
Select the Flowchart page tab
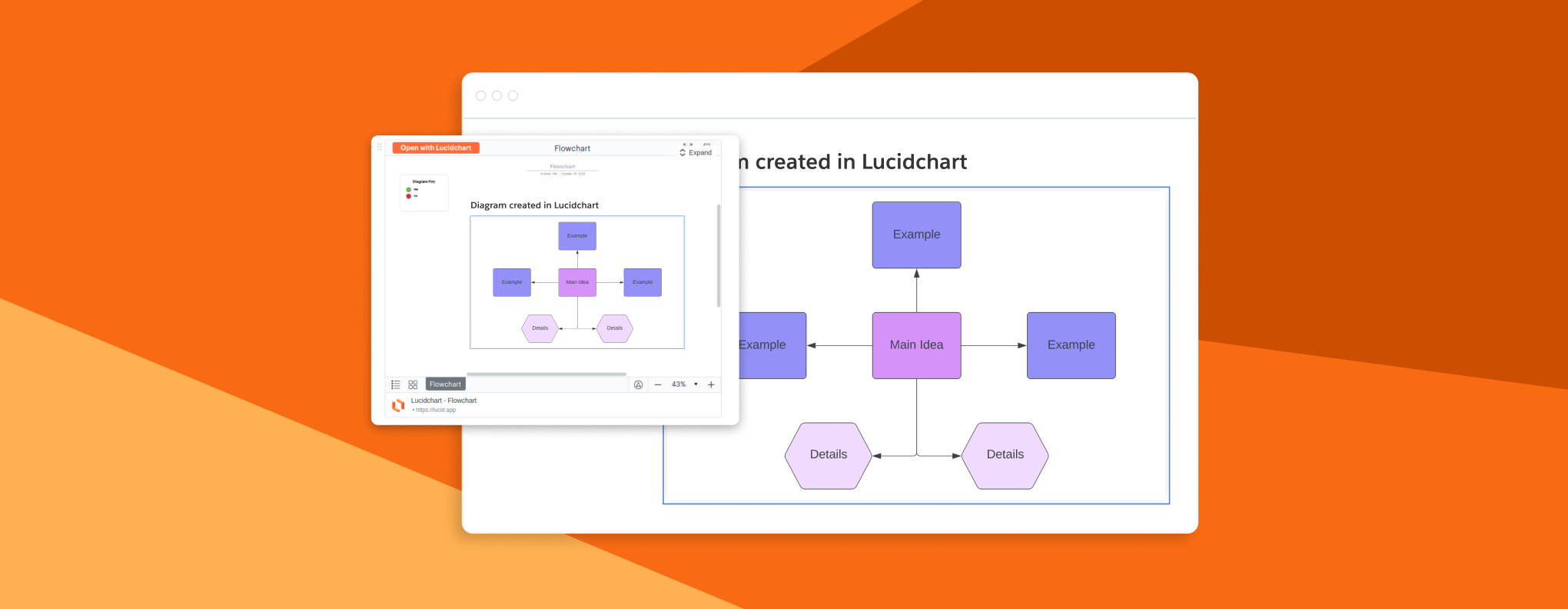(x=445, y=384)
